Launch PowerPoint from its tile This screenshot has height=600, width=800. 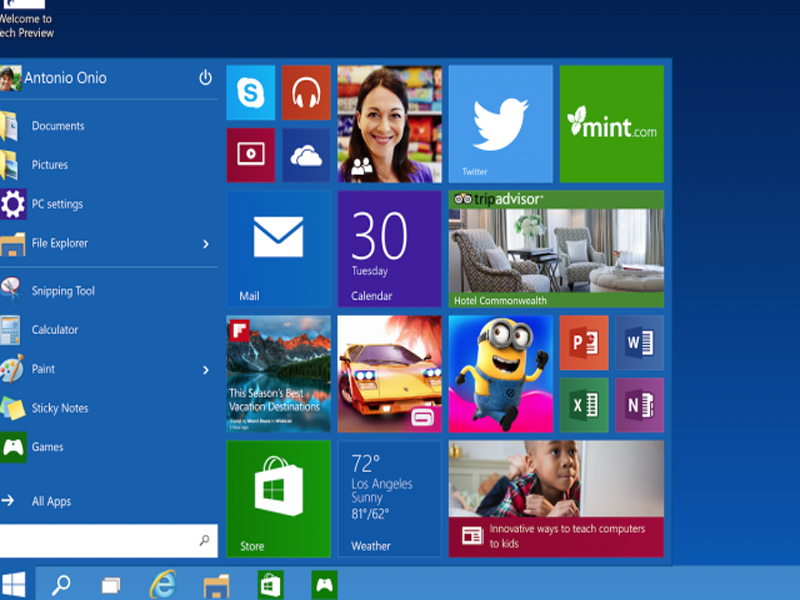coord(584,343)
